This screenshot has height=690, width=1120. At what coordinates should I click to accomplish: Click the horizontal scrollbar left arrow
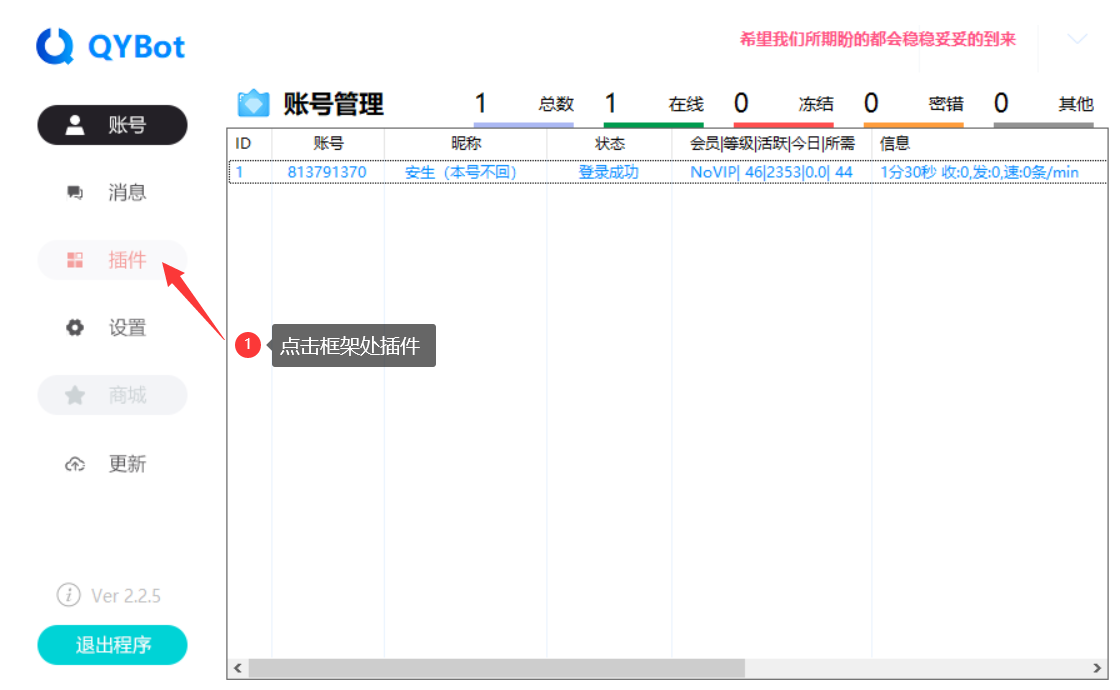[238, 667]
